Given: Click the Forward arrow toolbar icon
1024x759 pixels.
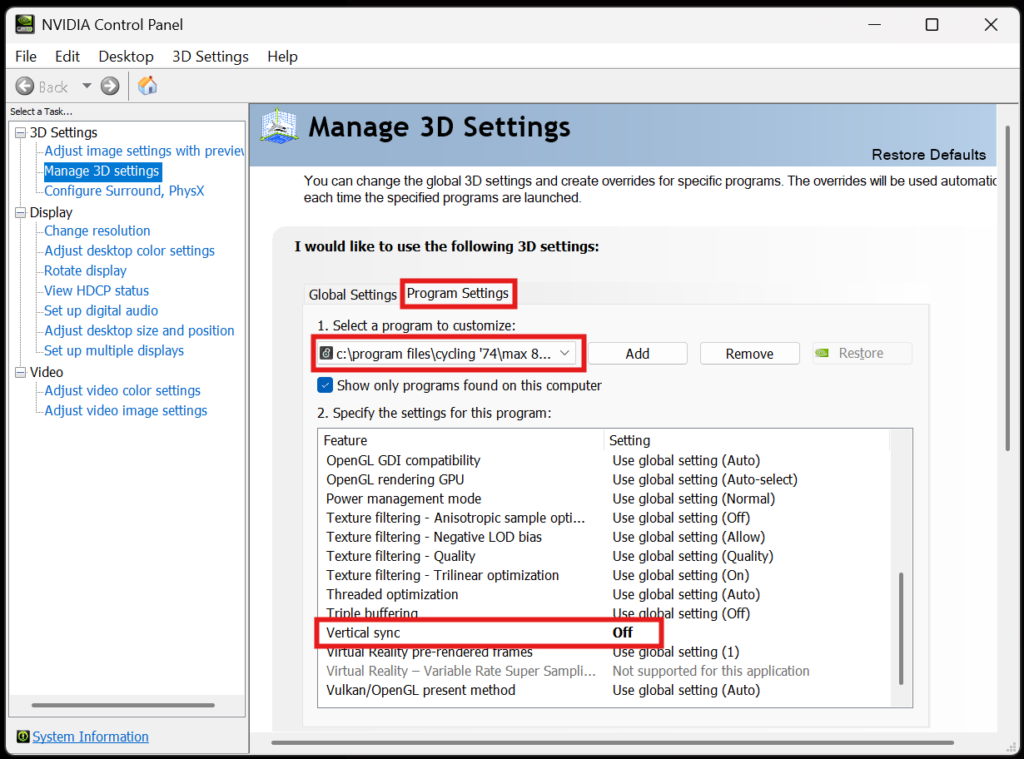Looking at the screenshot, I should coord(110,86).
